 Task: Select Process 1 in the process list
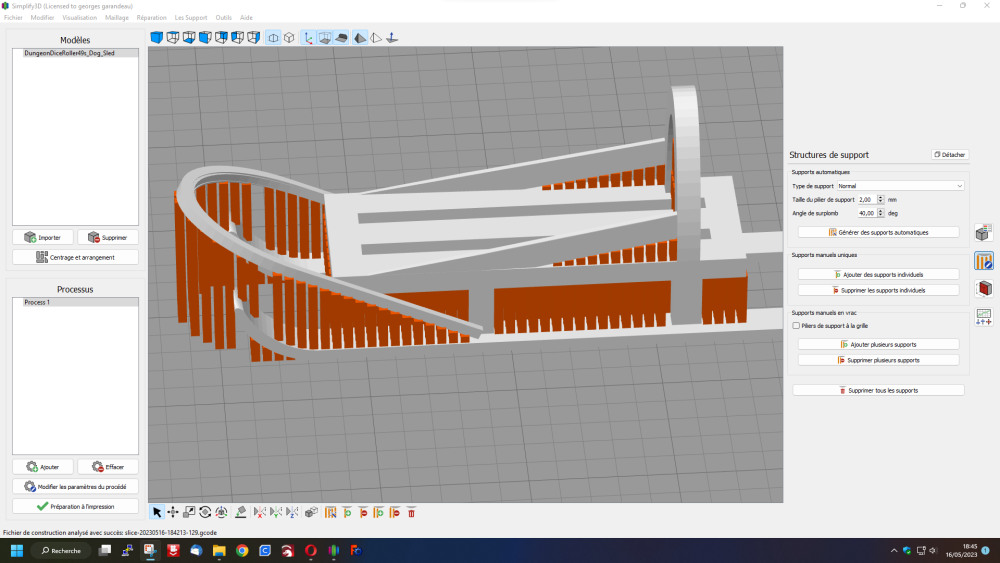pyautogui.click(x=75, y=302)
